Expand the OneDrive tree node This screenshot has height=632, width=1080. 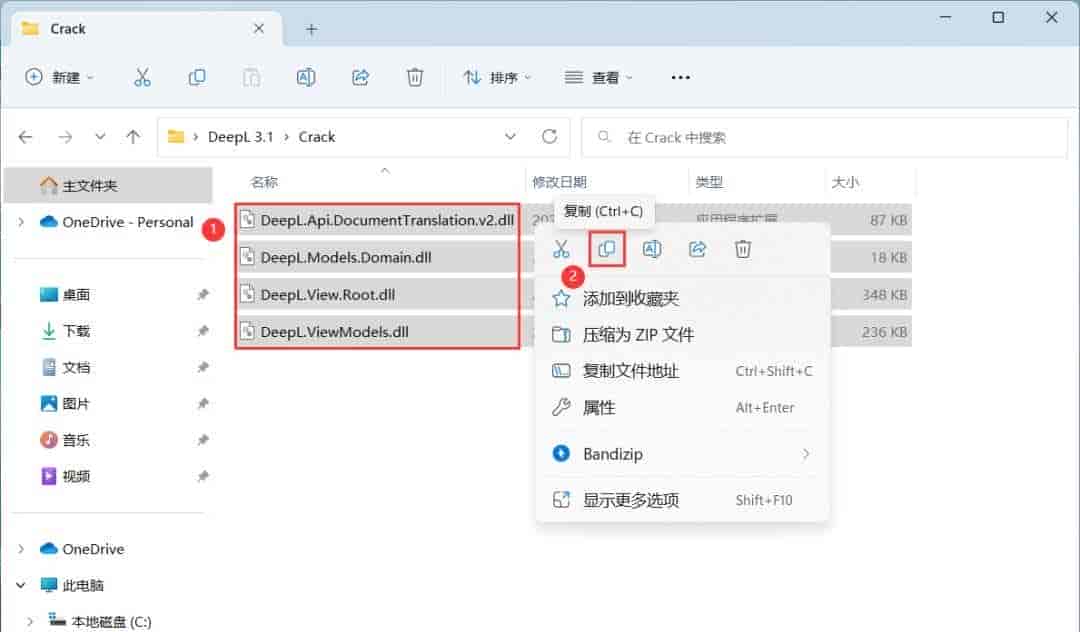click(21, 549)
